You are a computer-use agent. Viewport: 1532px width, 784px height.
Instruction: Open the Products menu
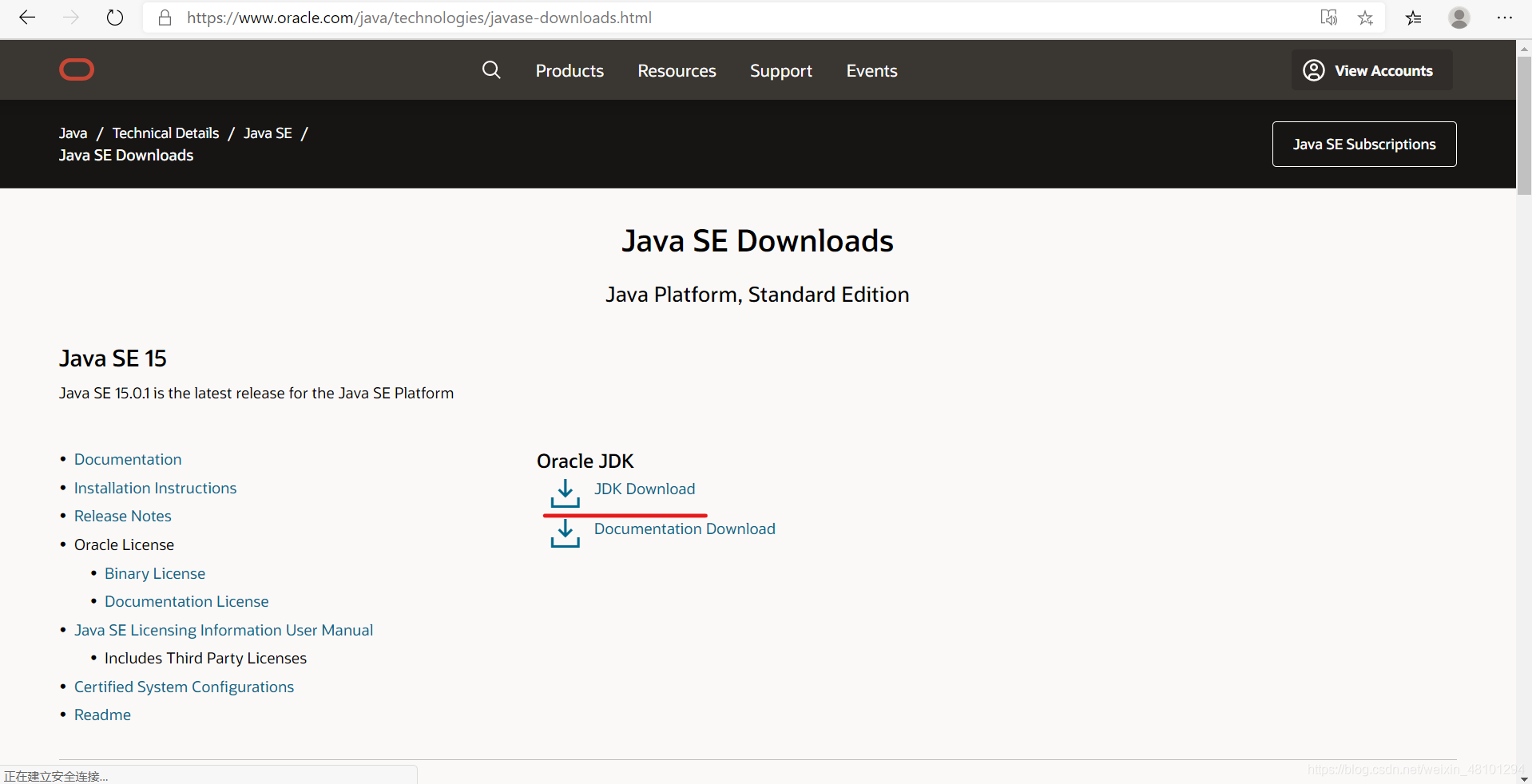click(570, 71)
